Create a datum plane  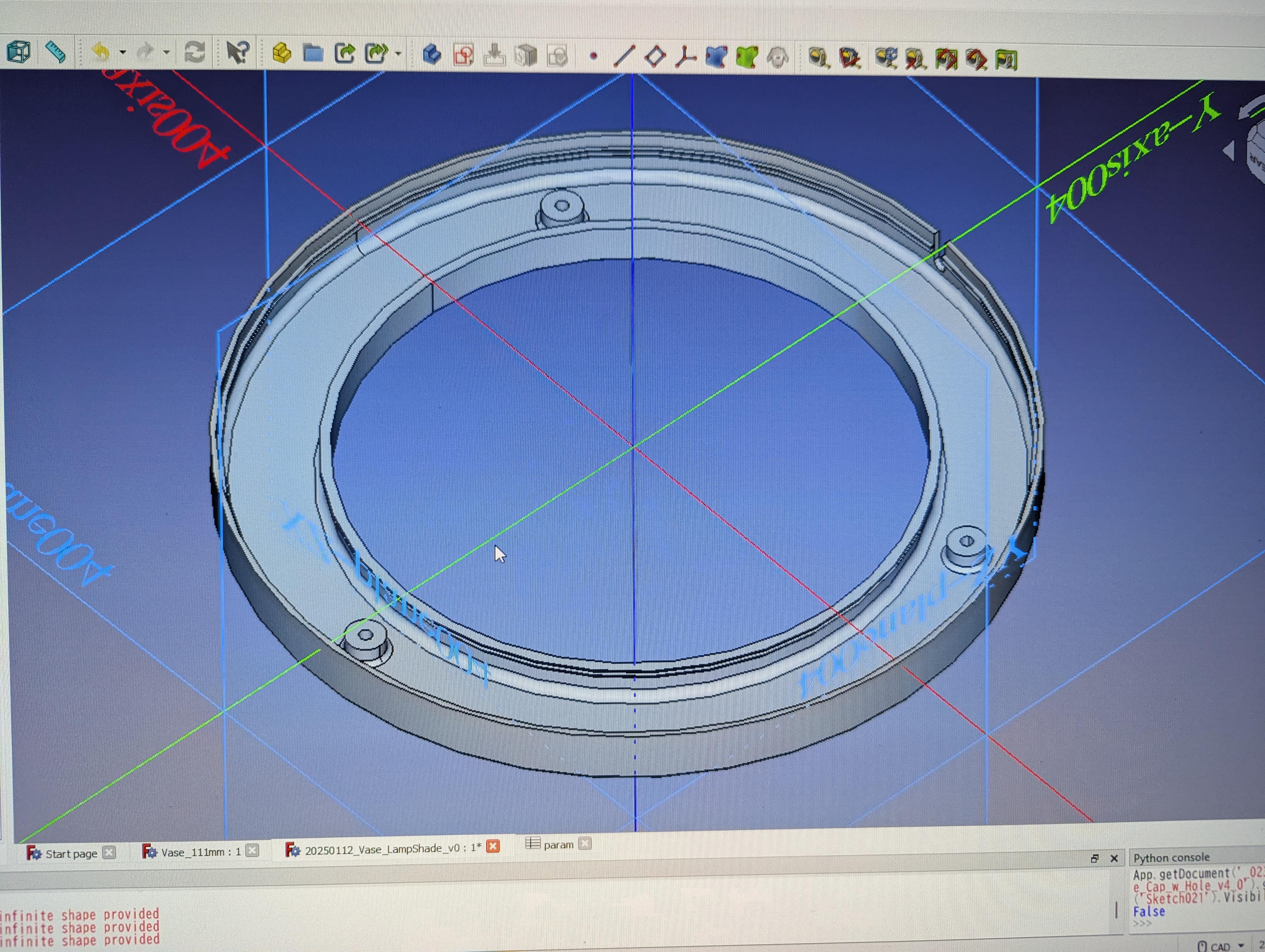tap(655, 56)
